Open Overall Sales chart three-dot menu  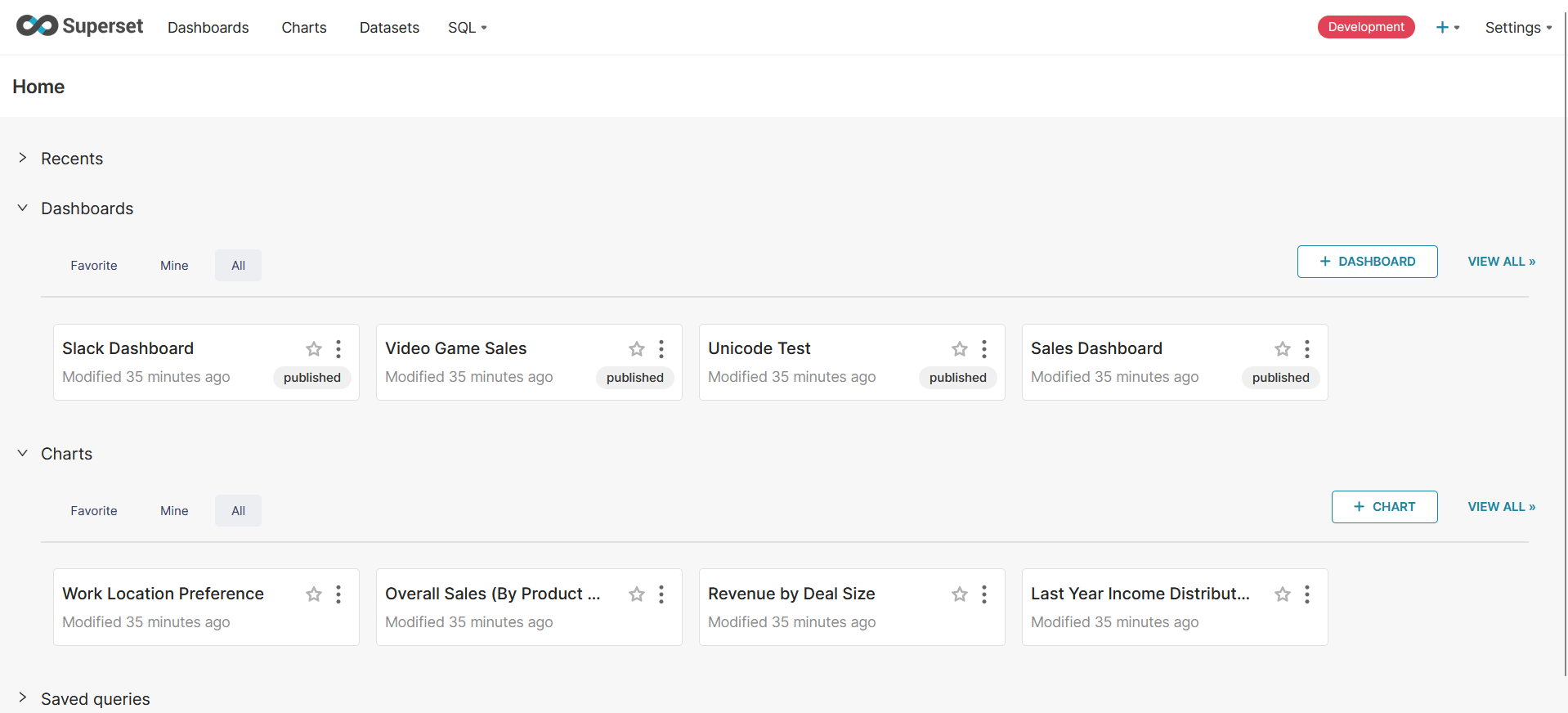click(x=661, y=594)
